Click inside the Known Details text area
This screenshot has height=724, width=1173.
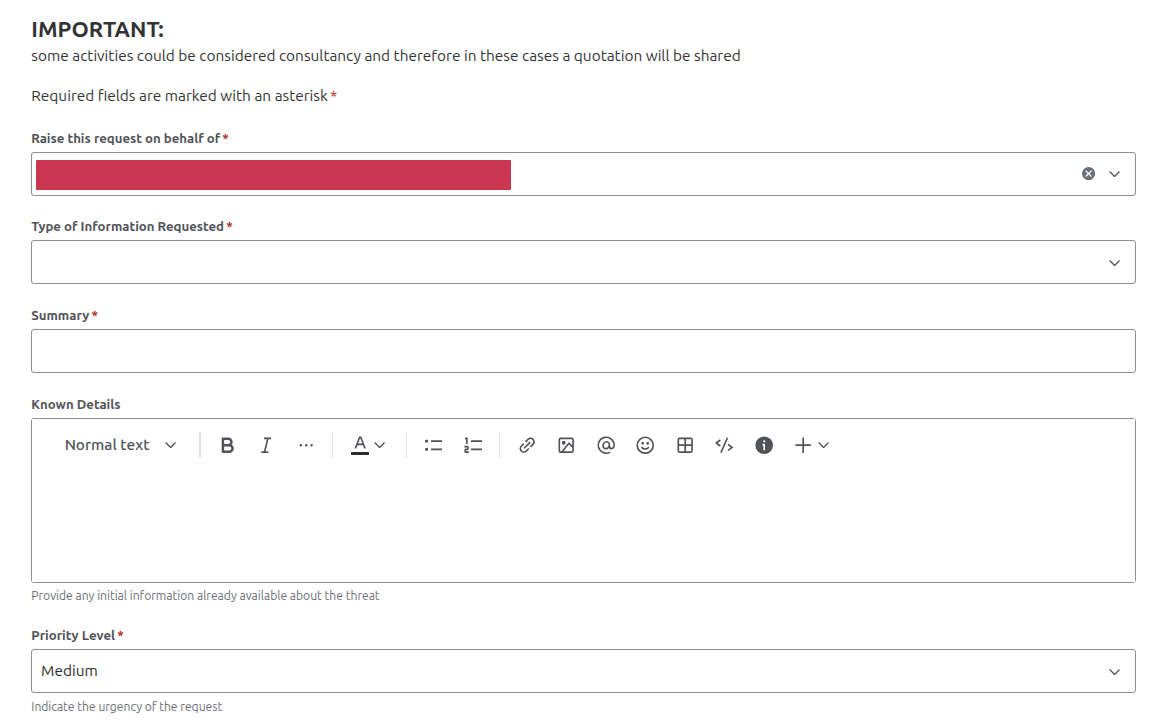coord(583,525)
